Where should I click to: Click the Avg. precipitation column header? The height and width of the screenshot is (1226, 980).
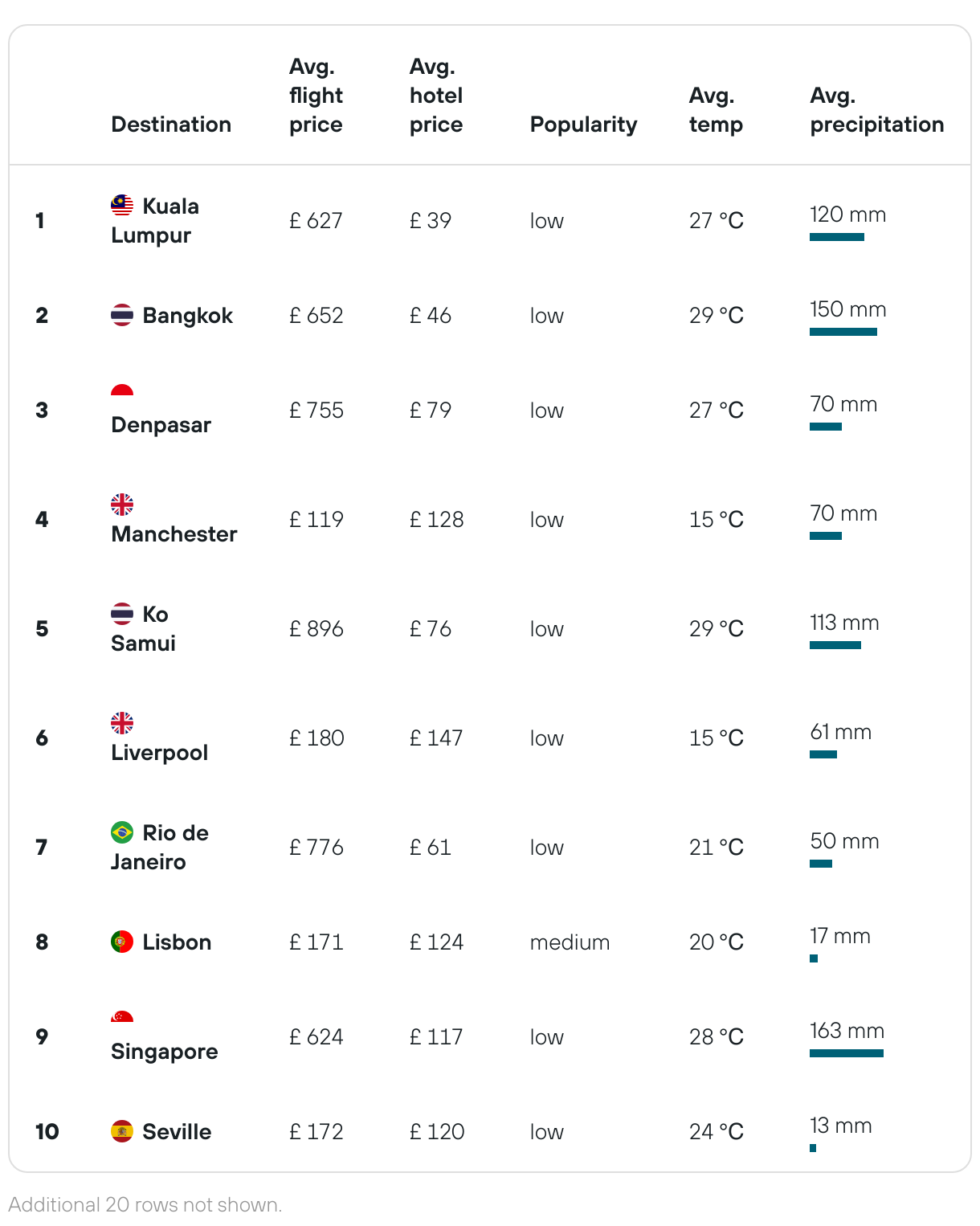pyautogui.click(x=877, y=110)
